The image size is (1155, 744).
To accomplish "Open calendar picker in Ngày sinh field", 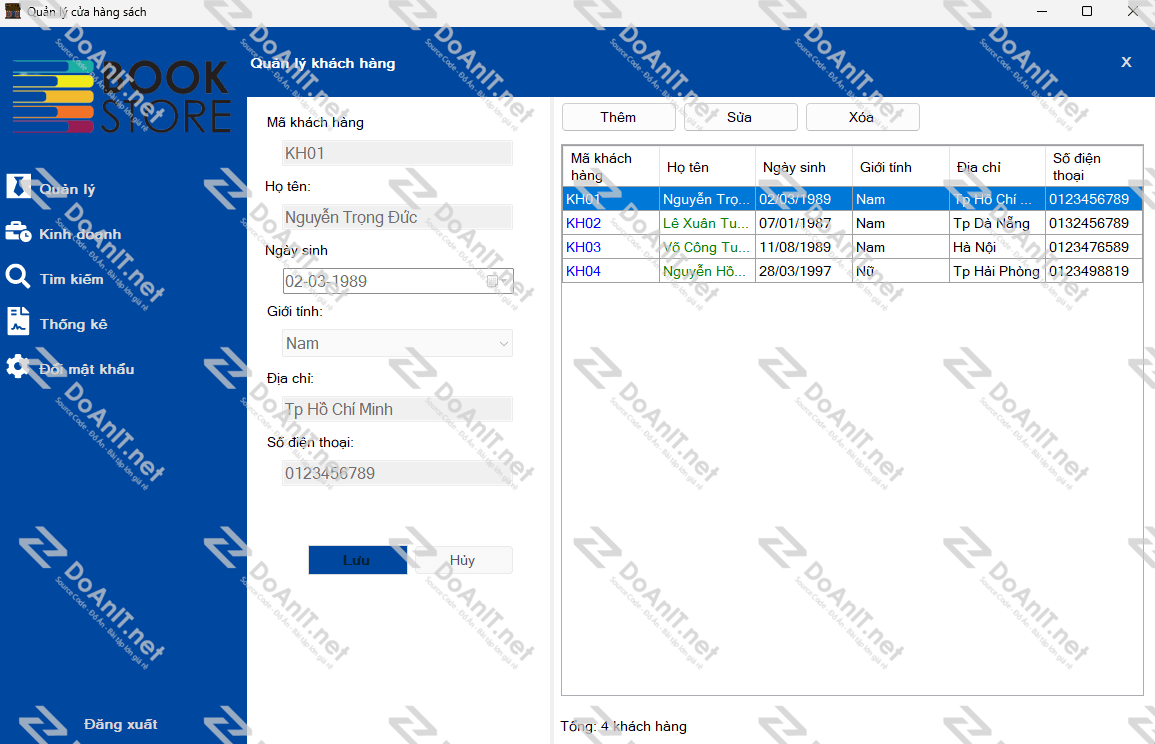I will click(x=497, y=281).
